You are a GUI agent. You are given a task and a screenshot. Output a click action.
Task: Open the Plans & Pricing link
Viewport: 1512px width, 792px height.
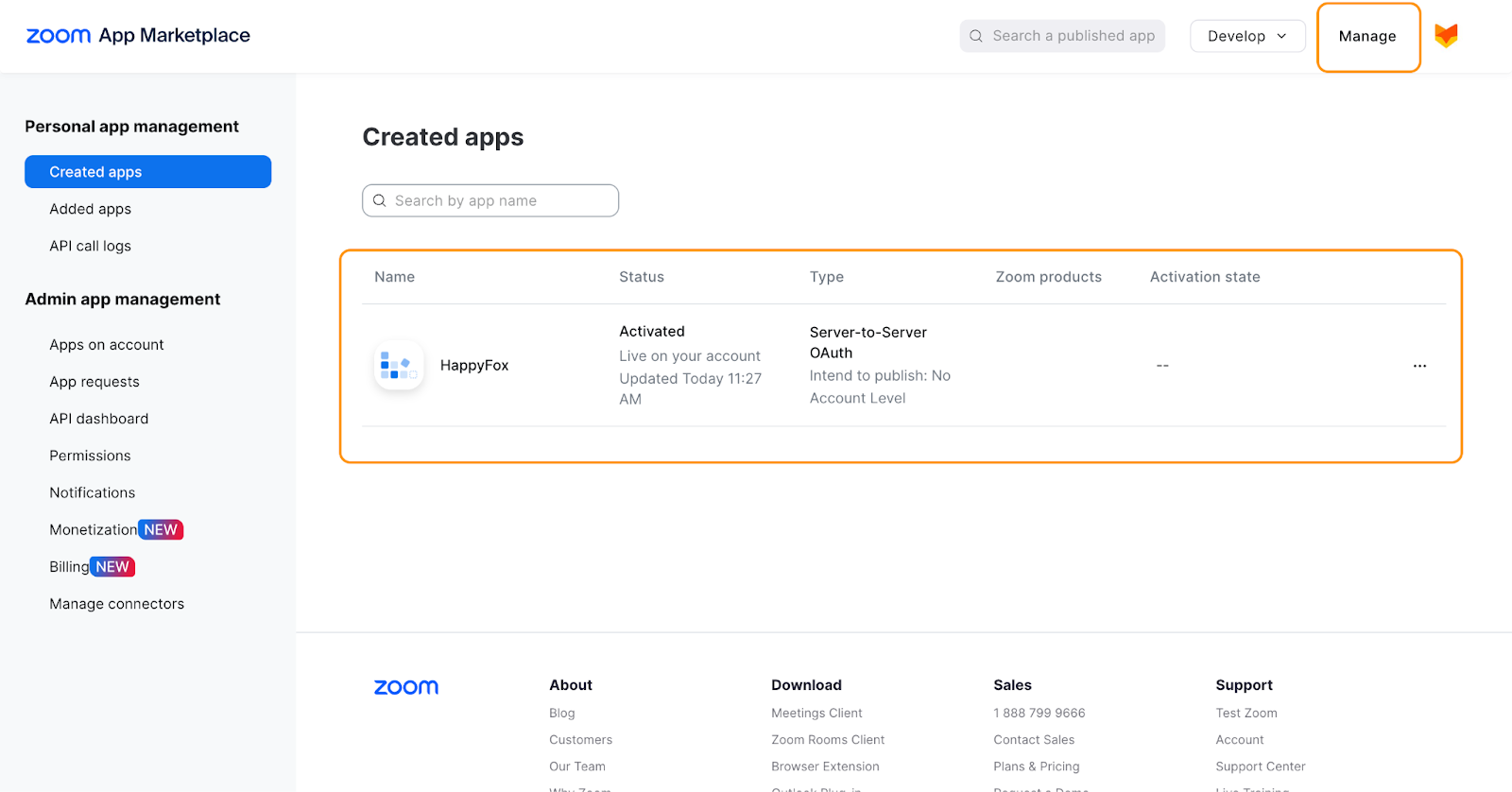1037,766
